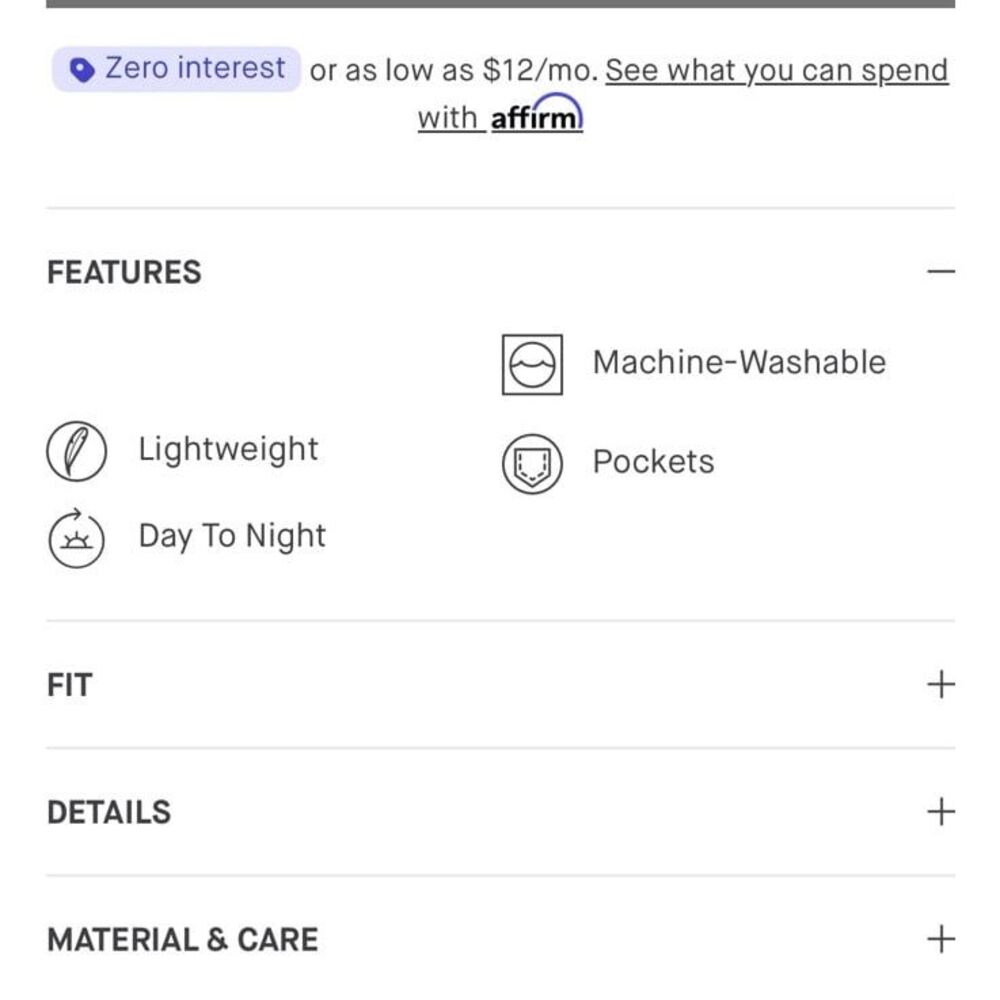The height and width of the screenshot is (1000, 1000).
Task: Click the purple price tag icon
Action: click(82, 70)
